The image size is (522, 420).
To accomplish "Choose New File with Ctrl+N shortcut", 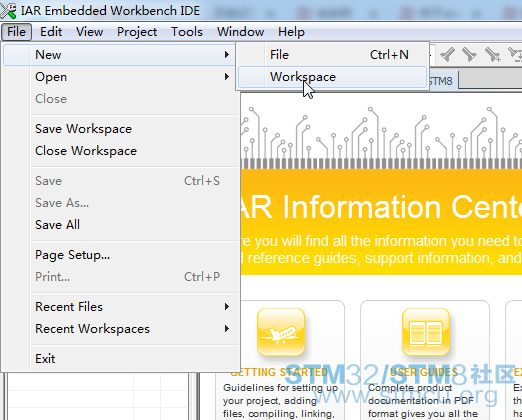I will (332, 55).
